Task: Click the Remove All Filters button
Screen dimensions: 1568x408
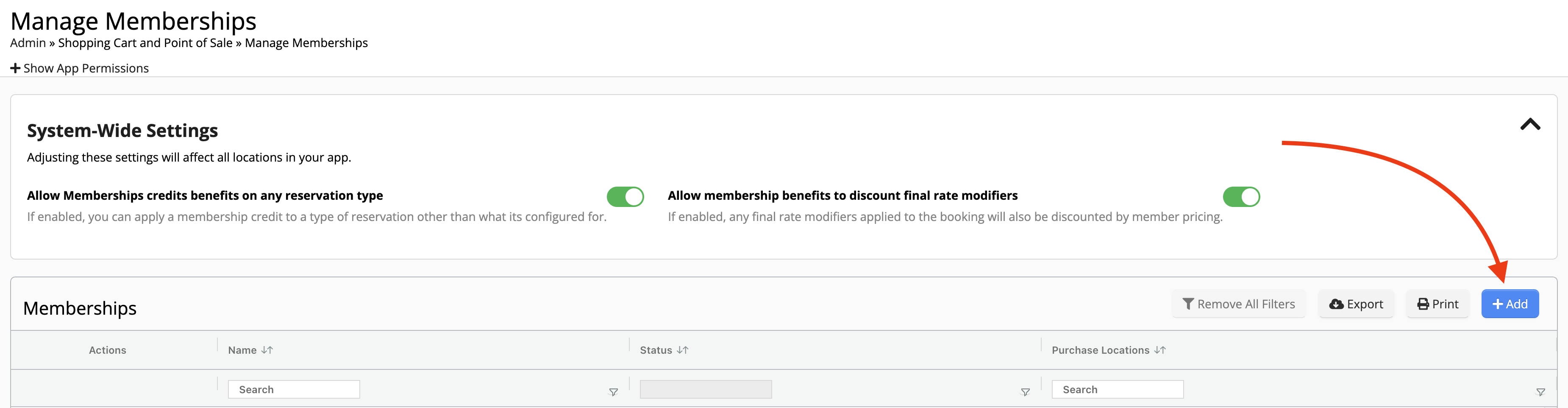Action: click(x=1238, y=304)
